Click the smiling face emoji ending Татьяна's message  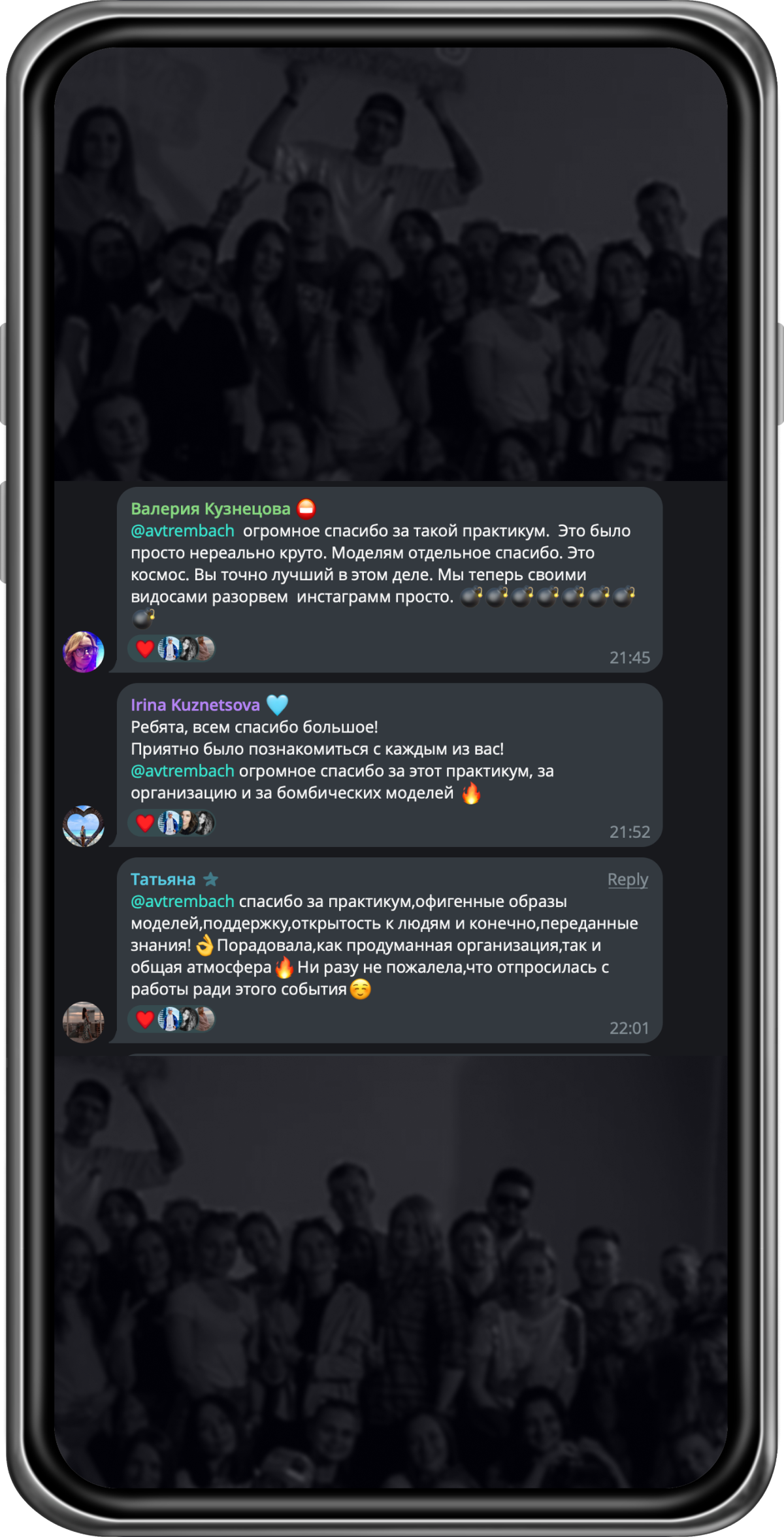pos(361,989)
